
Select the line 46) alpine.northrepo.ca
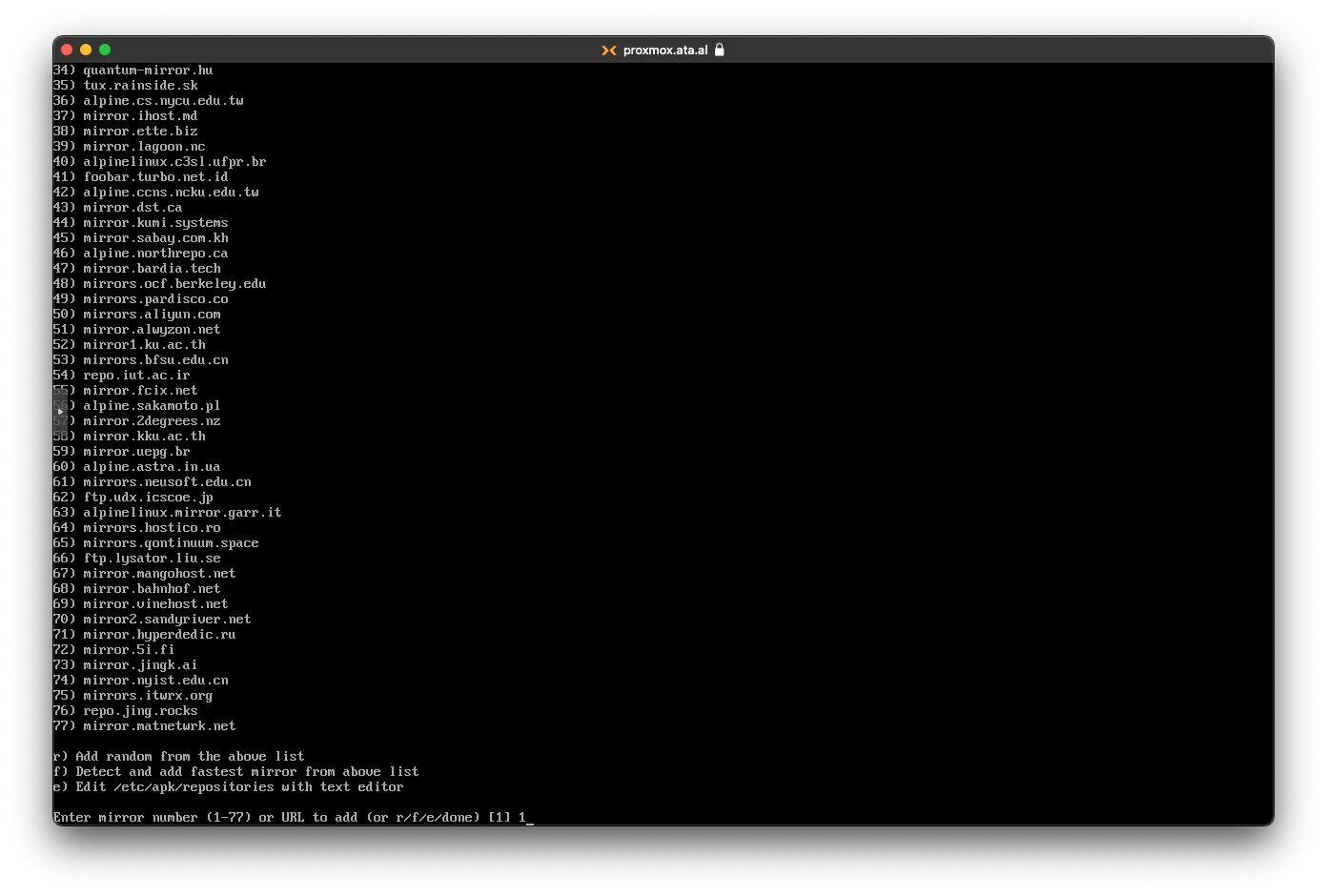[x=141, y=254]
